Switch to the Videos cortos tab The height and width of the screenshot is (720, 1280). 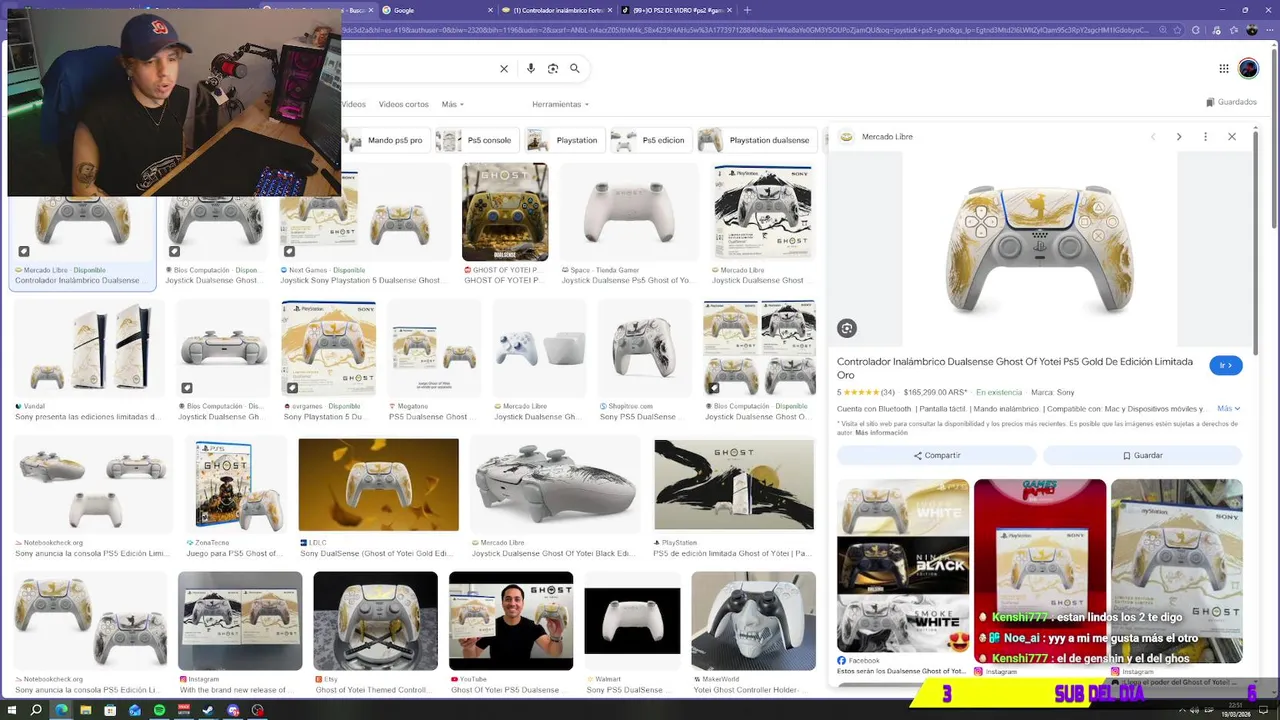(x=403, y=104)
